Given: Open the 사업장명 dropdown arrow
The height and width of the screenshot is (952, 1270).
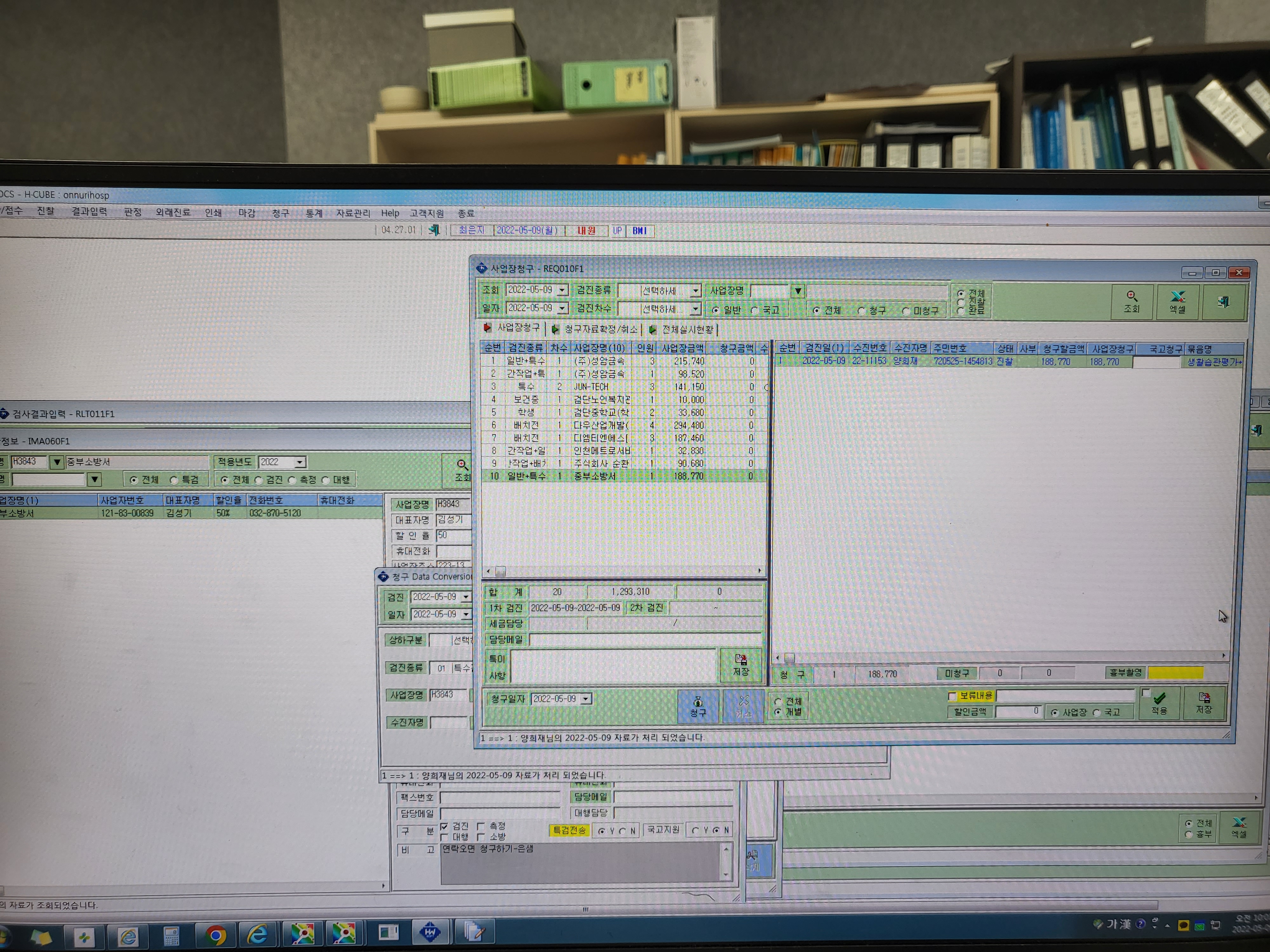Looking at the screenshot, I should pos(798,292).
